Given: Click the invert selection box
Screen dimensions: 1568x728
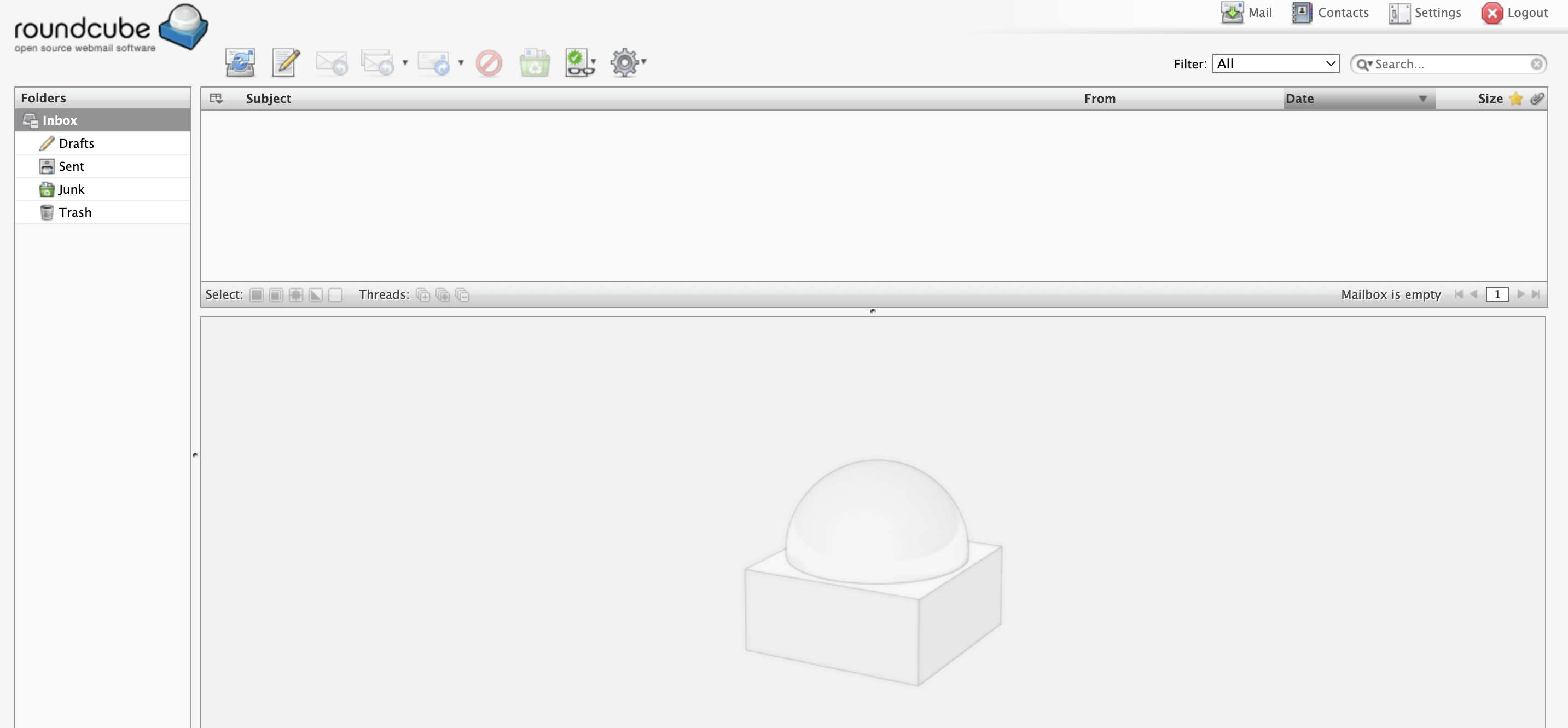Looking at the screenshot, I should (315, 295).
